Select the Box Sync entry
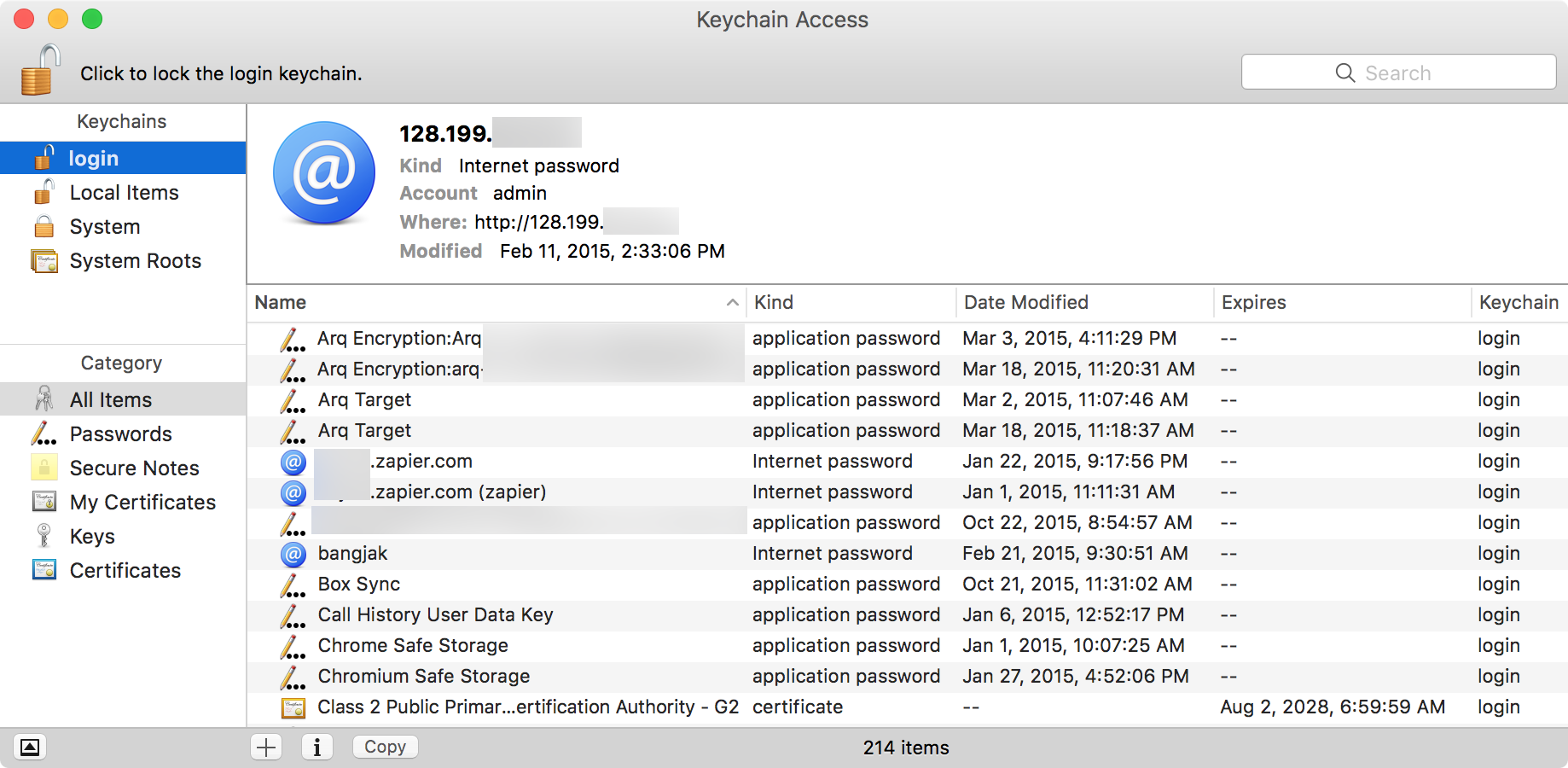The height and width of the screenshot is (768, 1568). [358, 585]
